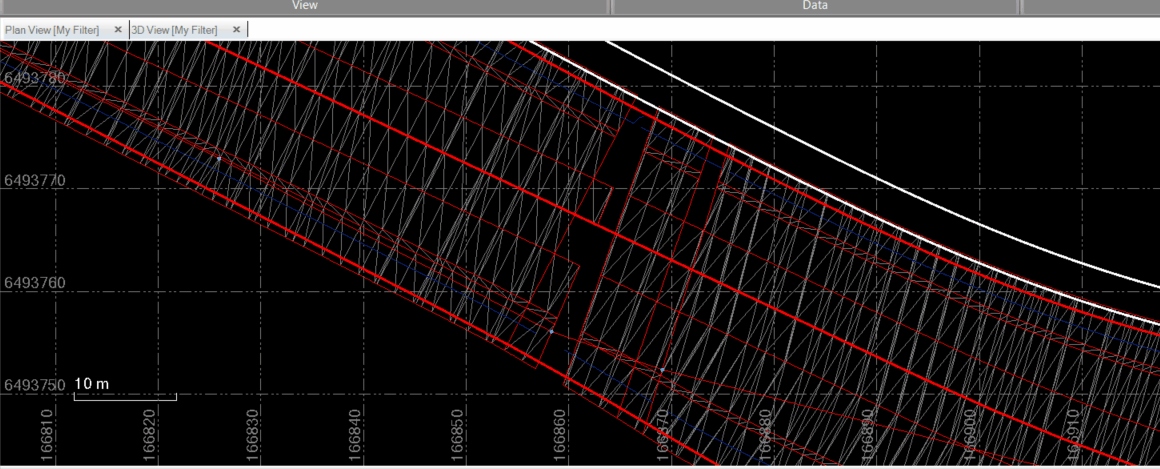The image size is (1160, 469).
Task: Click the 6493760 northing grid label
Action: [35, 283]
